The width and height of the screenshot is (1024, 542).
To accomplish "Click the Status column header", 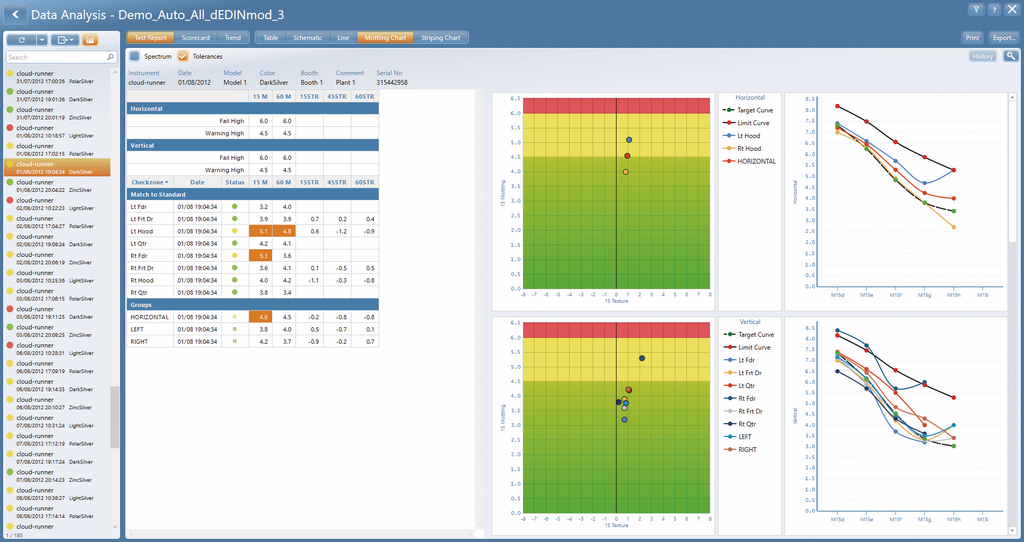I will pos(235,182).
